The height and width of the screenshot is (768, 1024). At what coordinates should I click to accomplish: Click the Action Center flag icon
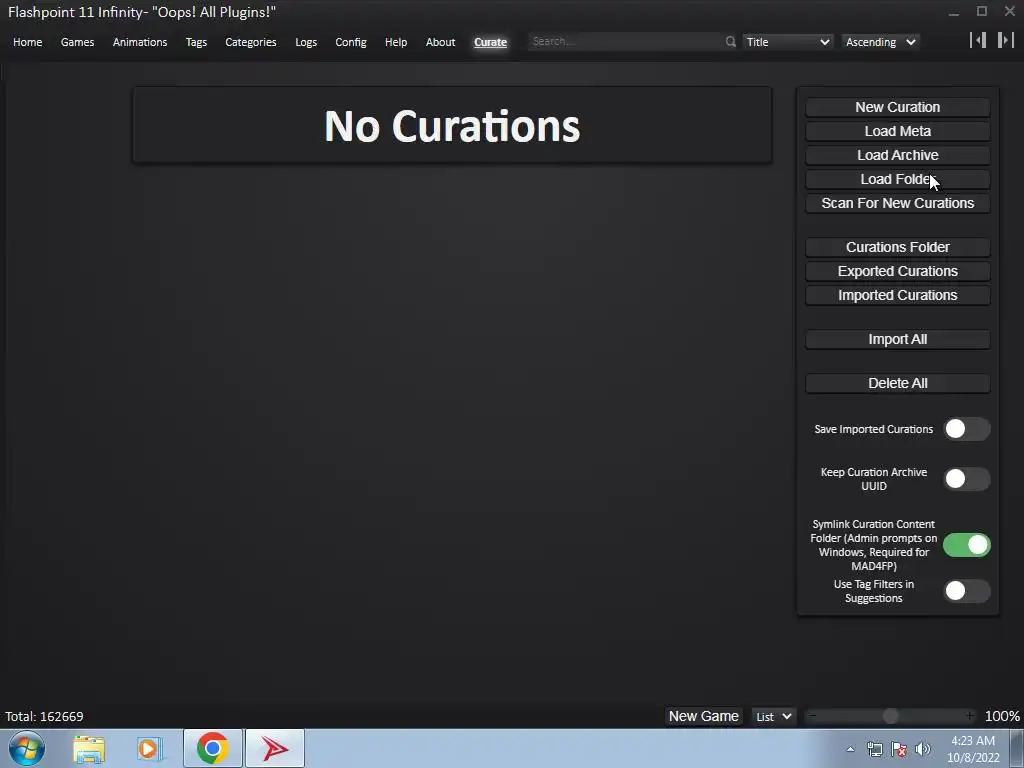(x=899, y=749)
